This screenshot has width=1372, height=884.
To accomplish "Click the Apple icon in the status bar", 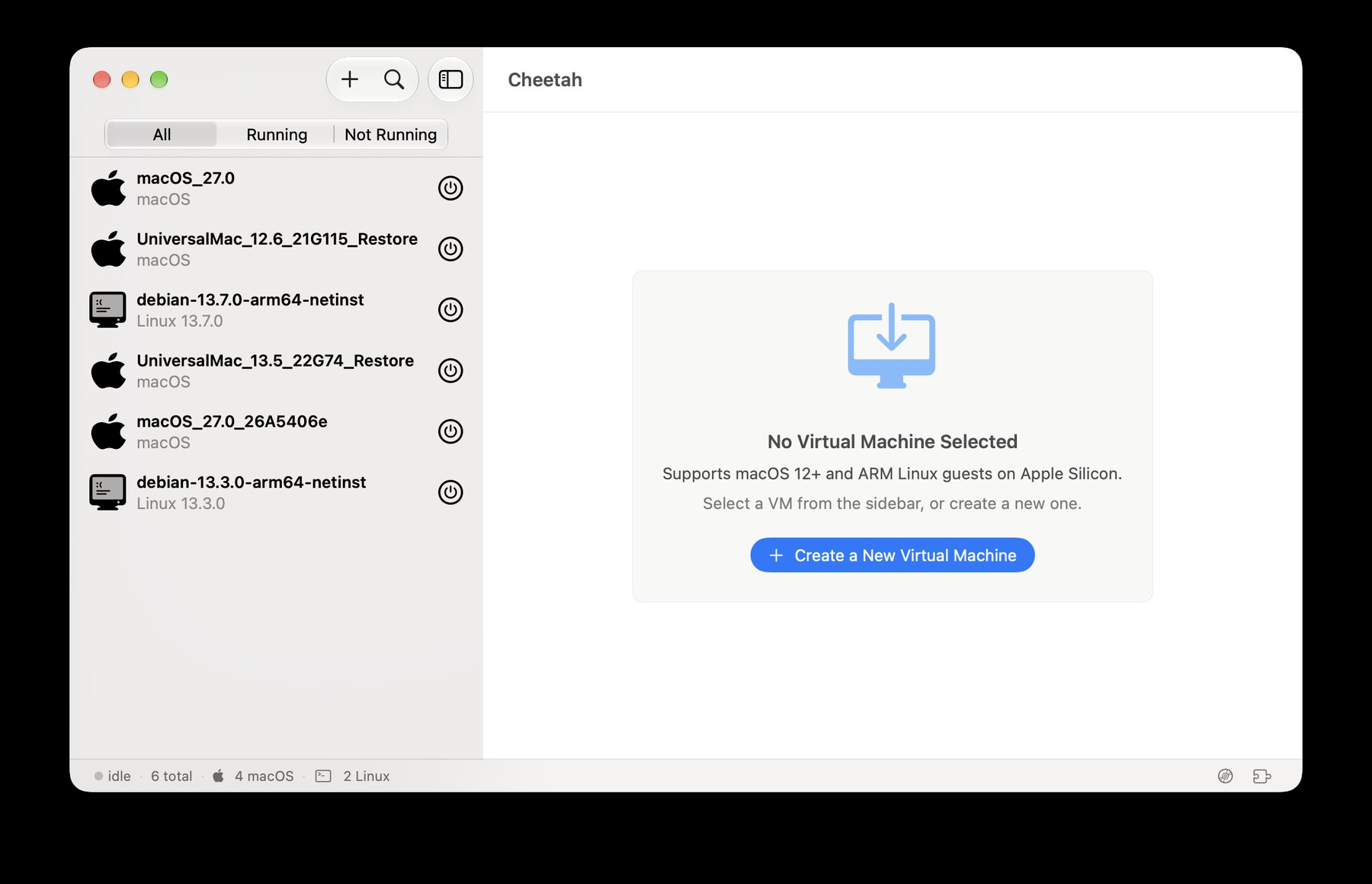I will coord(218,776).
